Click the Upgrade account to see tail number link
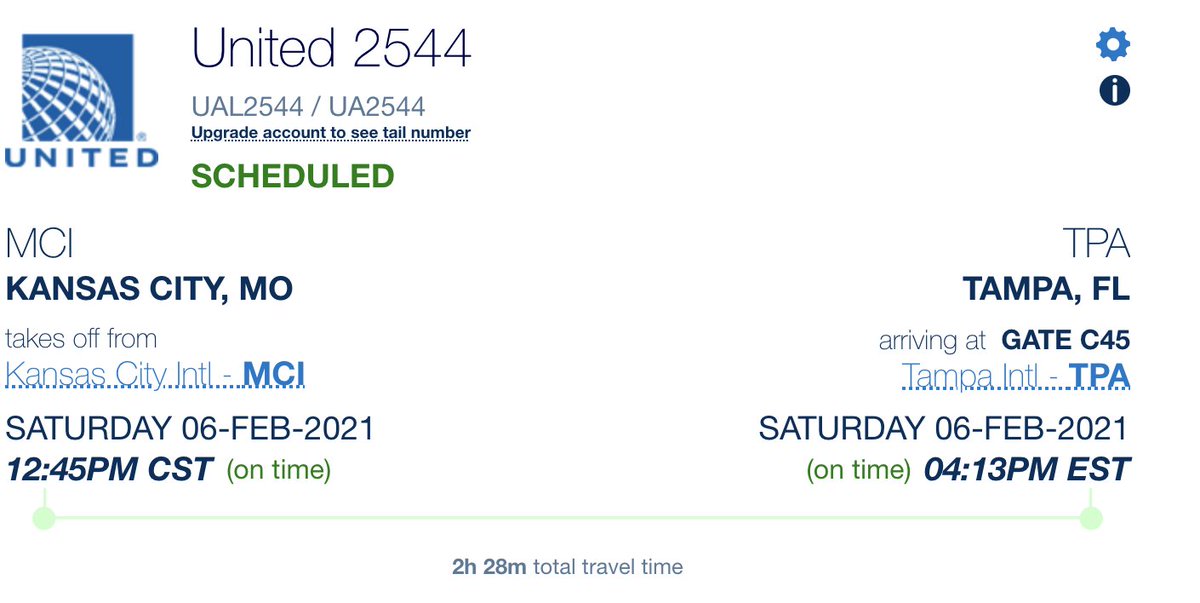This screenshot has height=603, width=1200. pos(330,132)
